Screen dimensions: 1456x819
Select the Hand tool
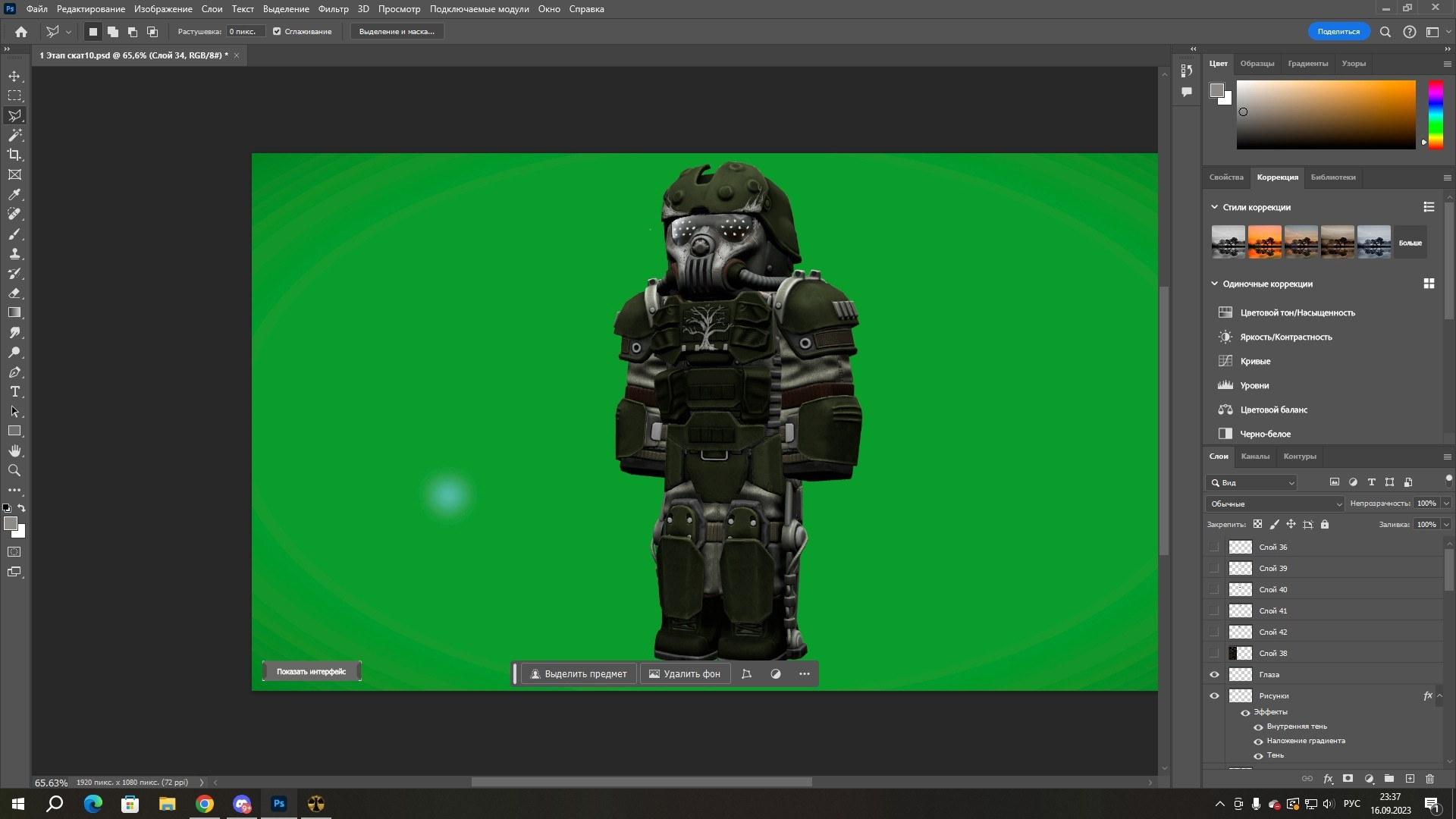(14, 450)
